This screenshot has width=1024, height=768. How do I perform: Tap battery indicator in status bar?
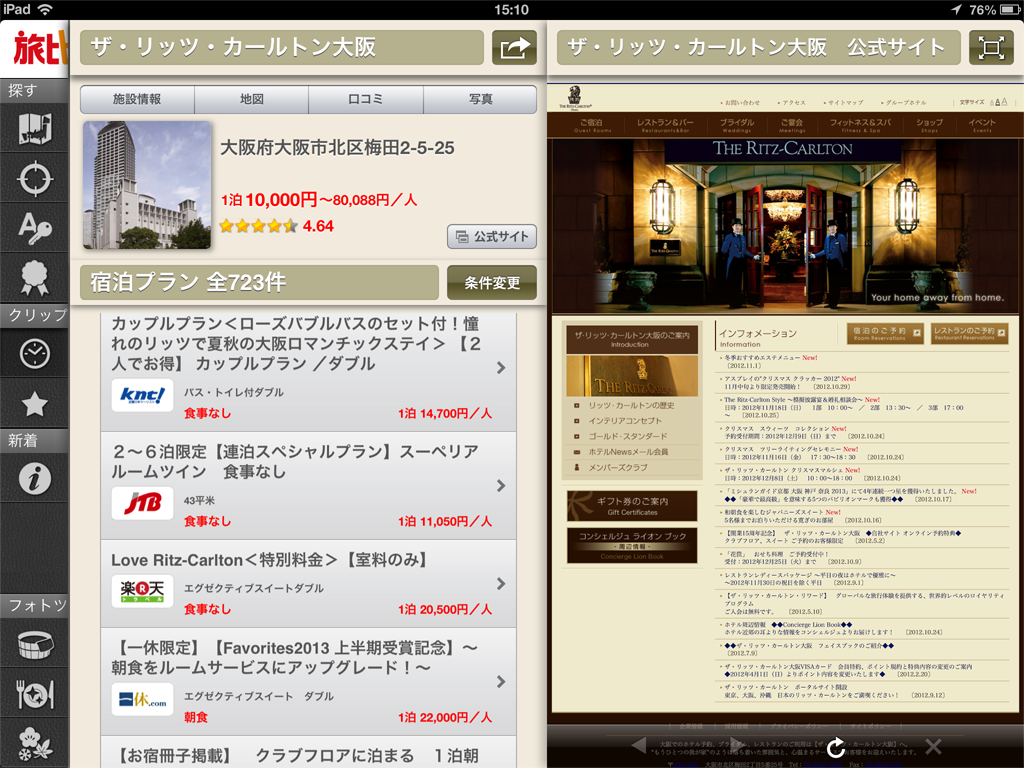point(1008,9)
